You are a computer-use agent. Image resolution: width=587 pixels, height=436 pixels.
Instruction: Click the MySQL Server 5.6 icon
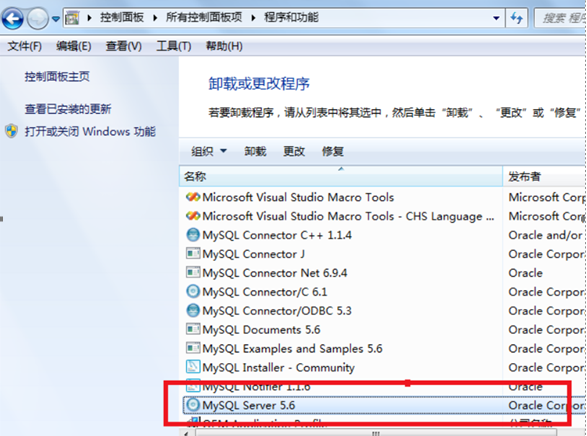click(193, 405)
